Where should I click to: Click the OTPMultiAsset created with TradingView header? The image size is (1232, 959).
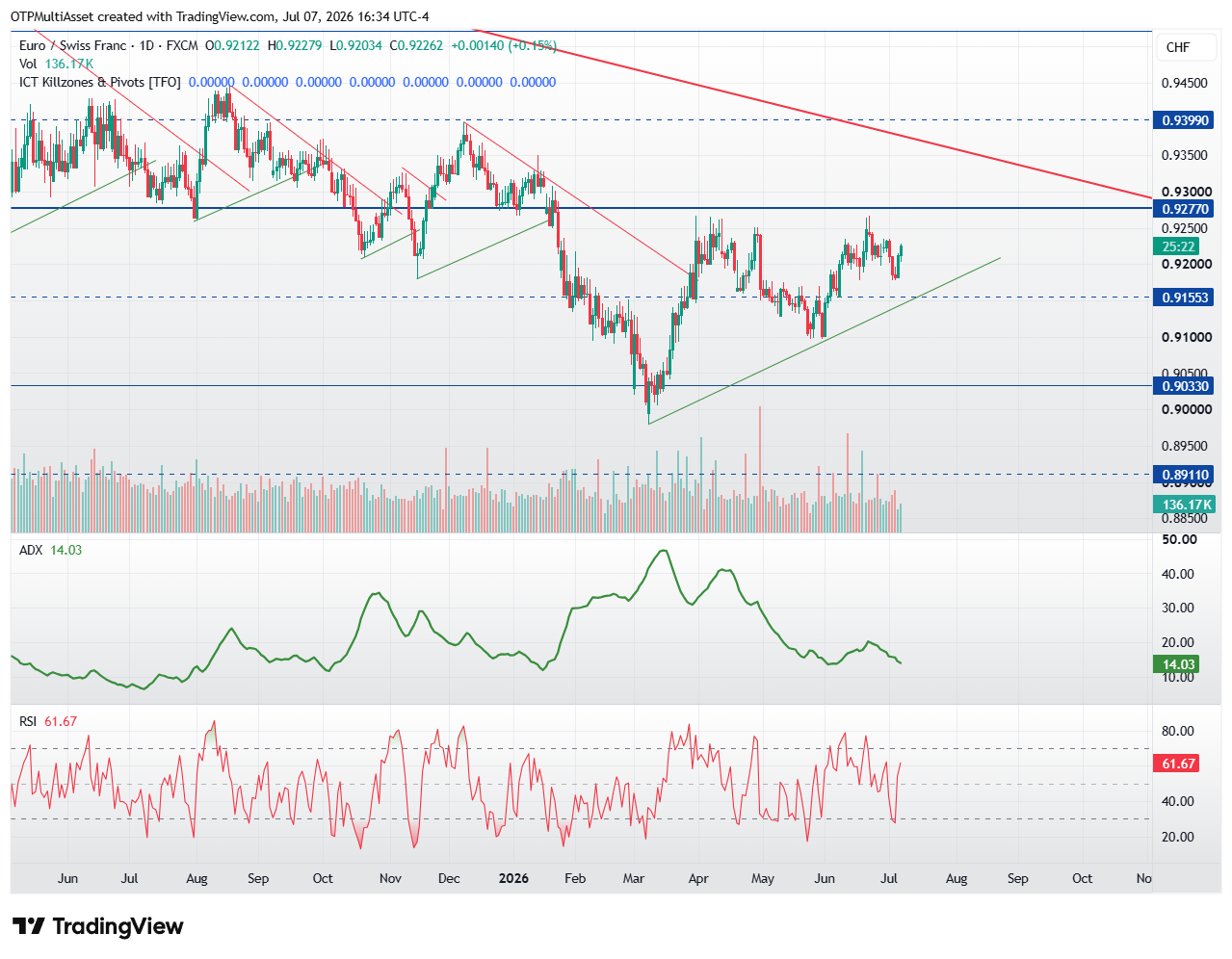[220, 16]
